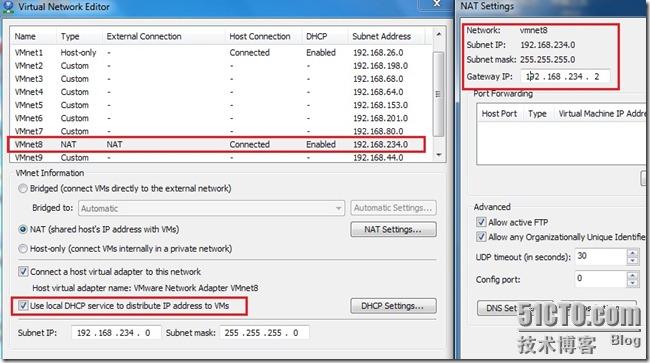
Task: Click network list scroll up arrow
Action: tap(439, 35)
